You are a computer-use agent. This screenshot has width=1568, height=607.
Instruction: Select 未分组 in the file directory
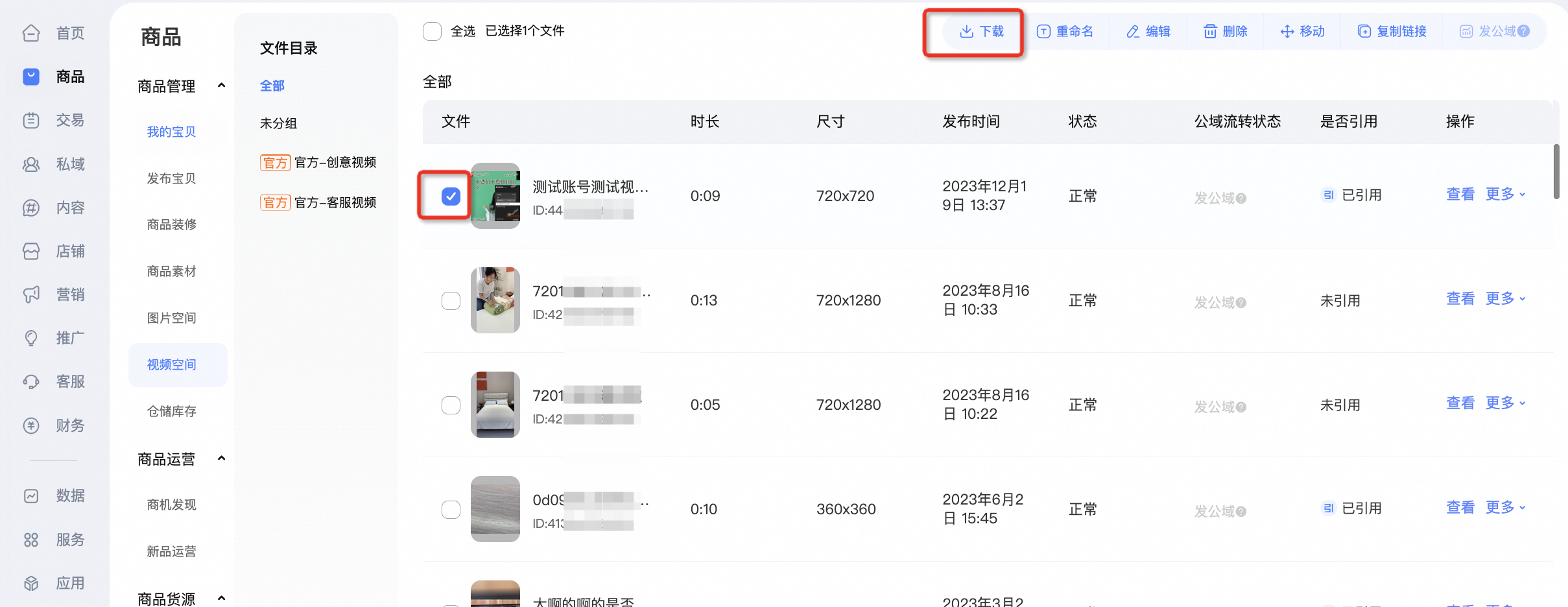coord(278,123)
